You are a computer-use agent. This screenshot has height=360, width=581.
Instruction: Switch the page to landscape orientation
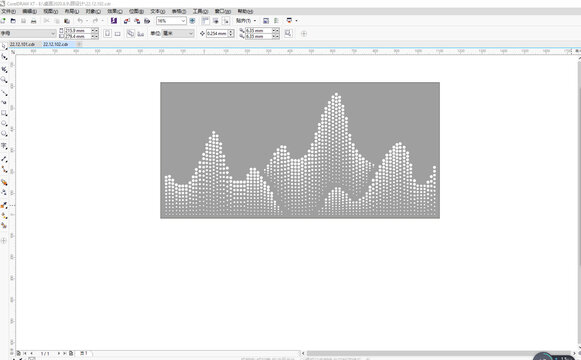[118, 33]
